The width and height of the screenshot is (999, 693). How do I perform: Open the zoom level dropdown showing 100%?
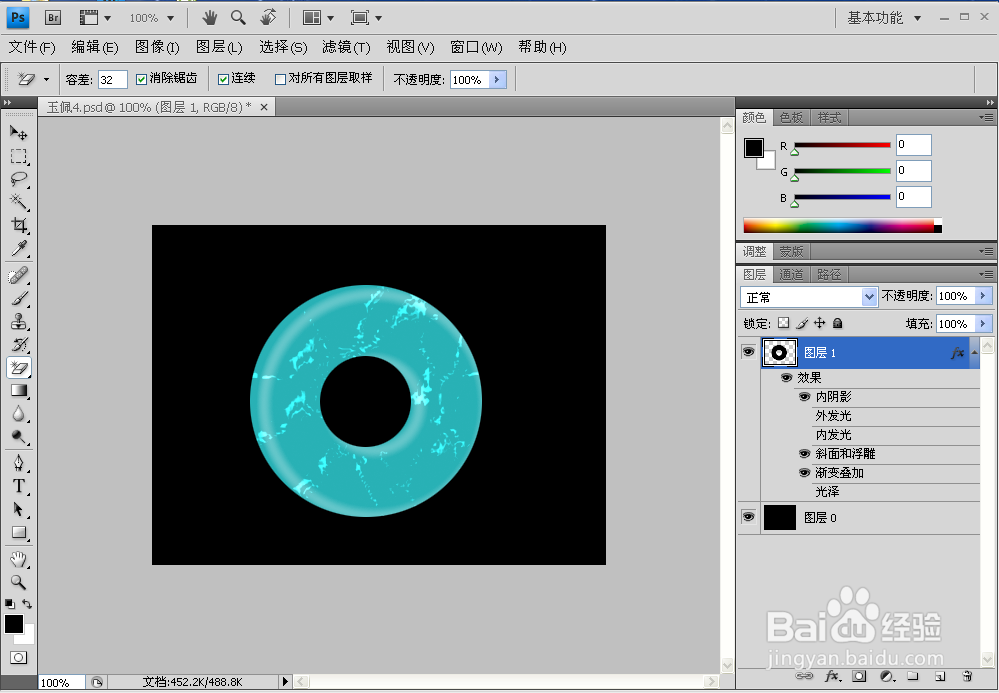151,17
